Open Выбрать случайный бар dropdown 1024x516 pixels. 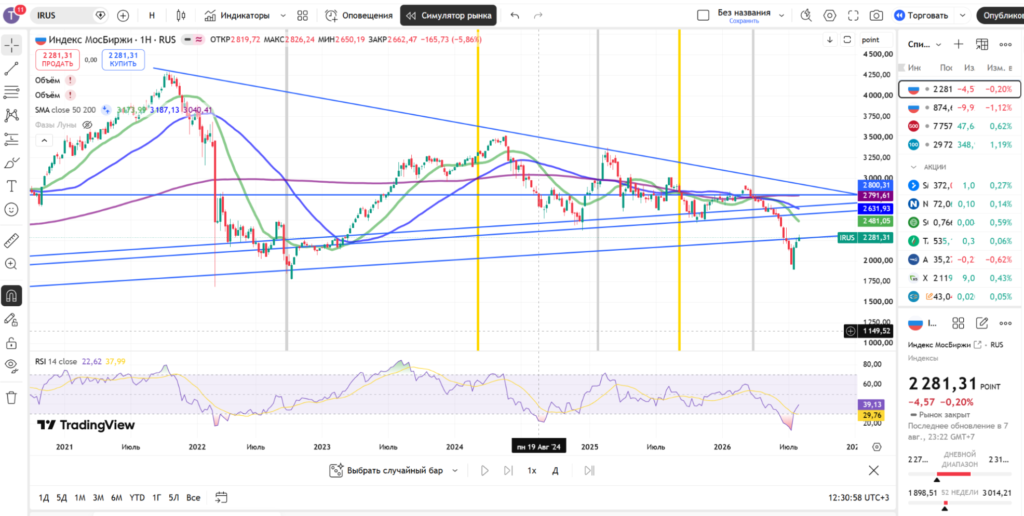393,470
